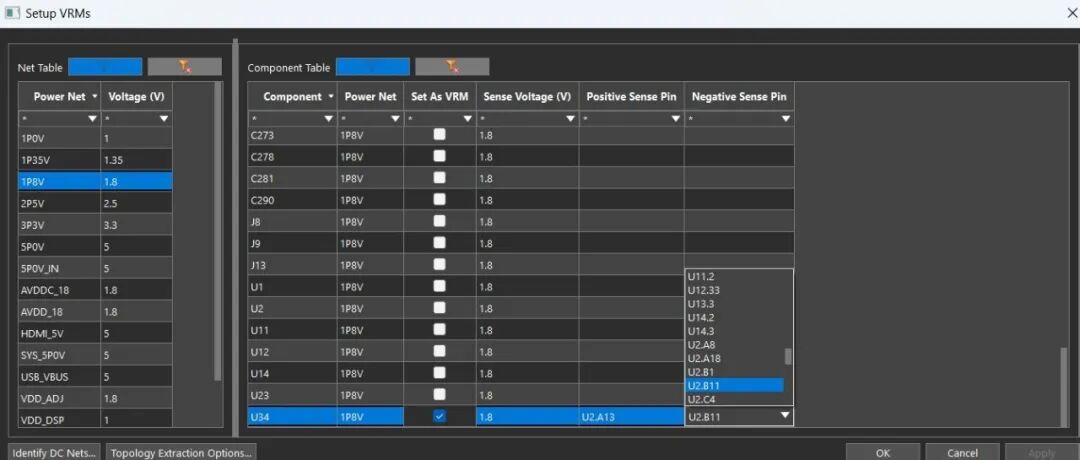Screen dimensions: 1080x460
Task: Click the U34 component cell
Action: point(292,417)
